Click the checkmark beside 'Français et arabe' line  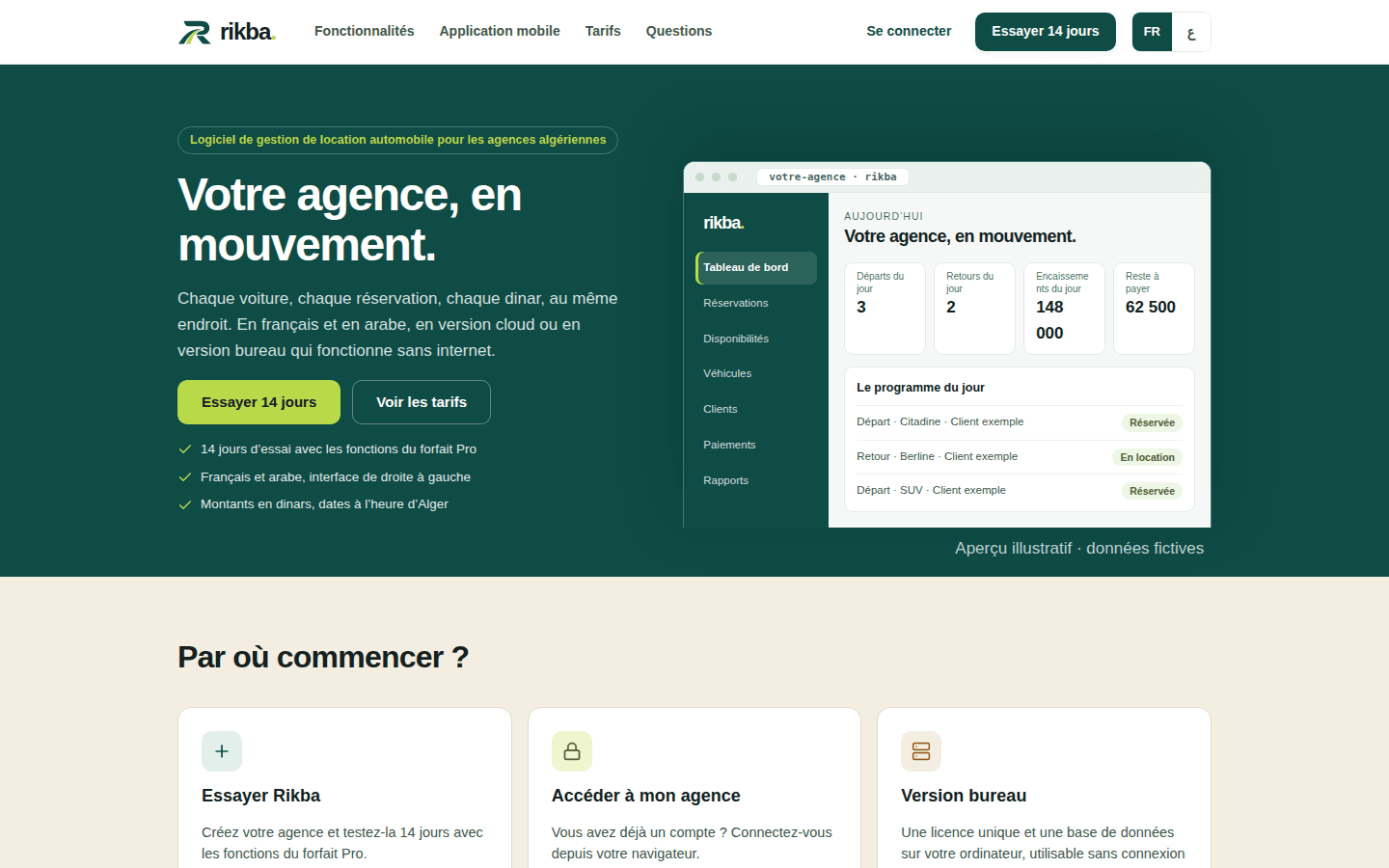(185, 476)
